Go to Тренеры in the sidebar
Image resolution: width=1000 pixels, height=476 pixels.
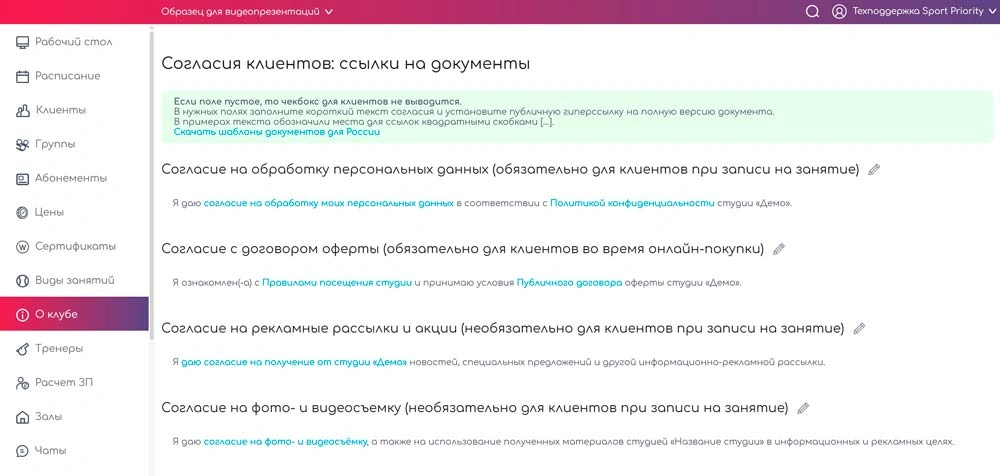pos(74,348)
